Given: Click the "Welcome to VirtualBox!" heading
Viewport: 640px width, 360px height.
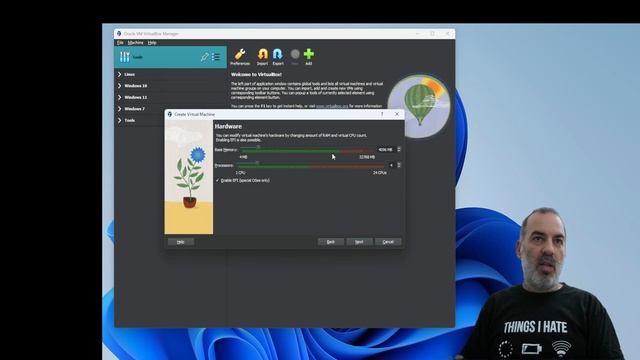Looking at the screenshot, I should pyautogui.click(x=256, y=75).
